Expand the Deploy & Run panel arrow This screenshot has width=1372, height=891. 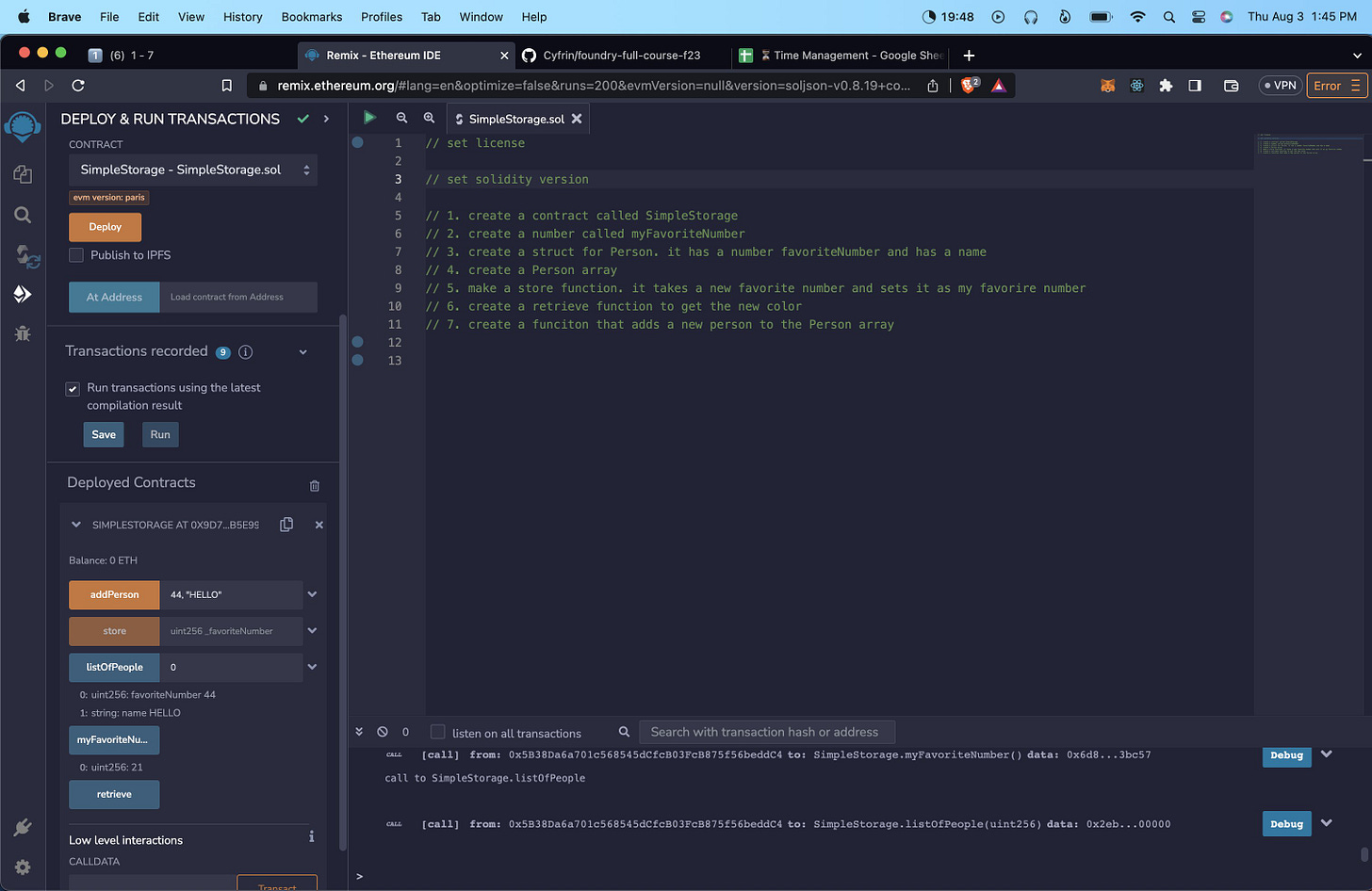tap(326, 119)
